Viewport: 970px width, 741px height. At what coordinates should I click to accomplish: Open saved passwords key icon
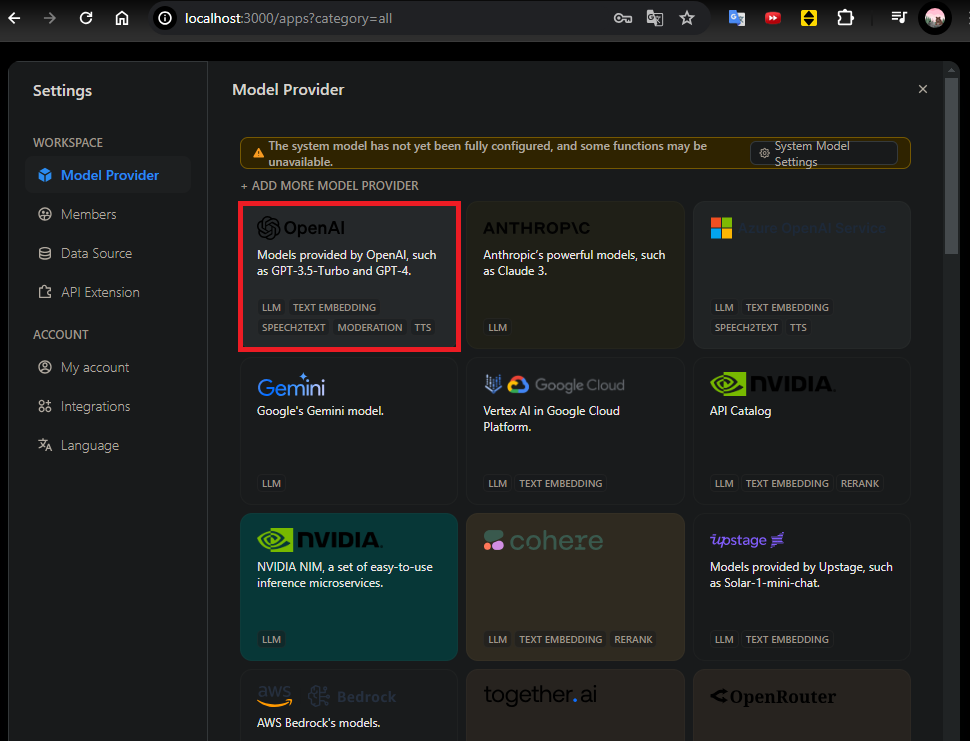pyautogui.click(x=622, y=19)
